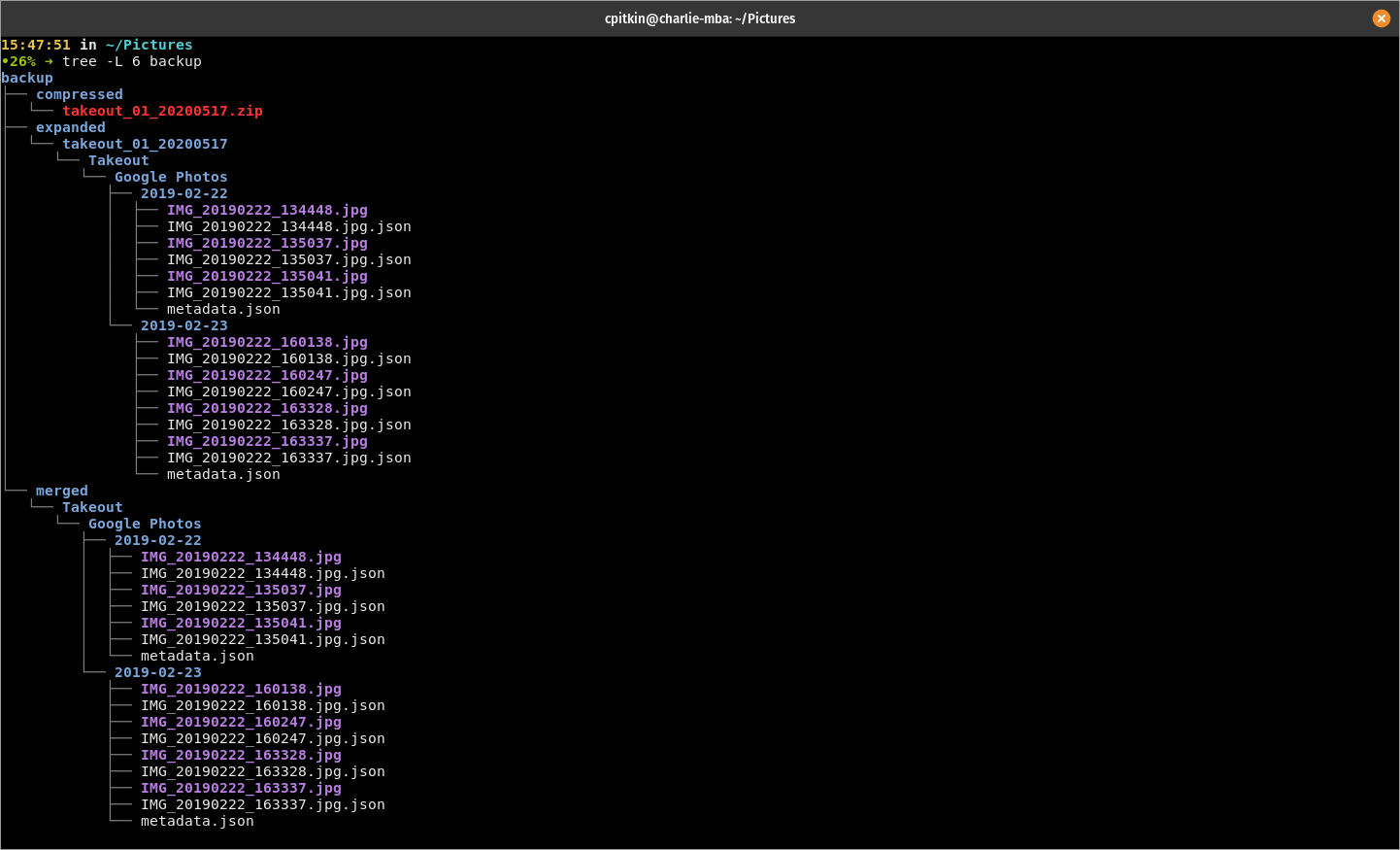
Task: Click IMG_20190222_134448.jpg in the merged tree
Action: [x=241, y=557]
